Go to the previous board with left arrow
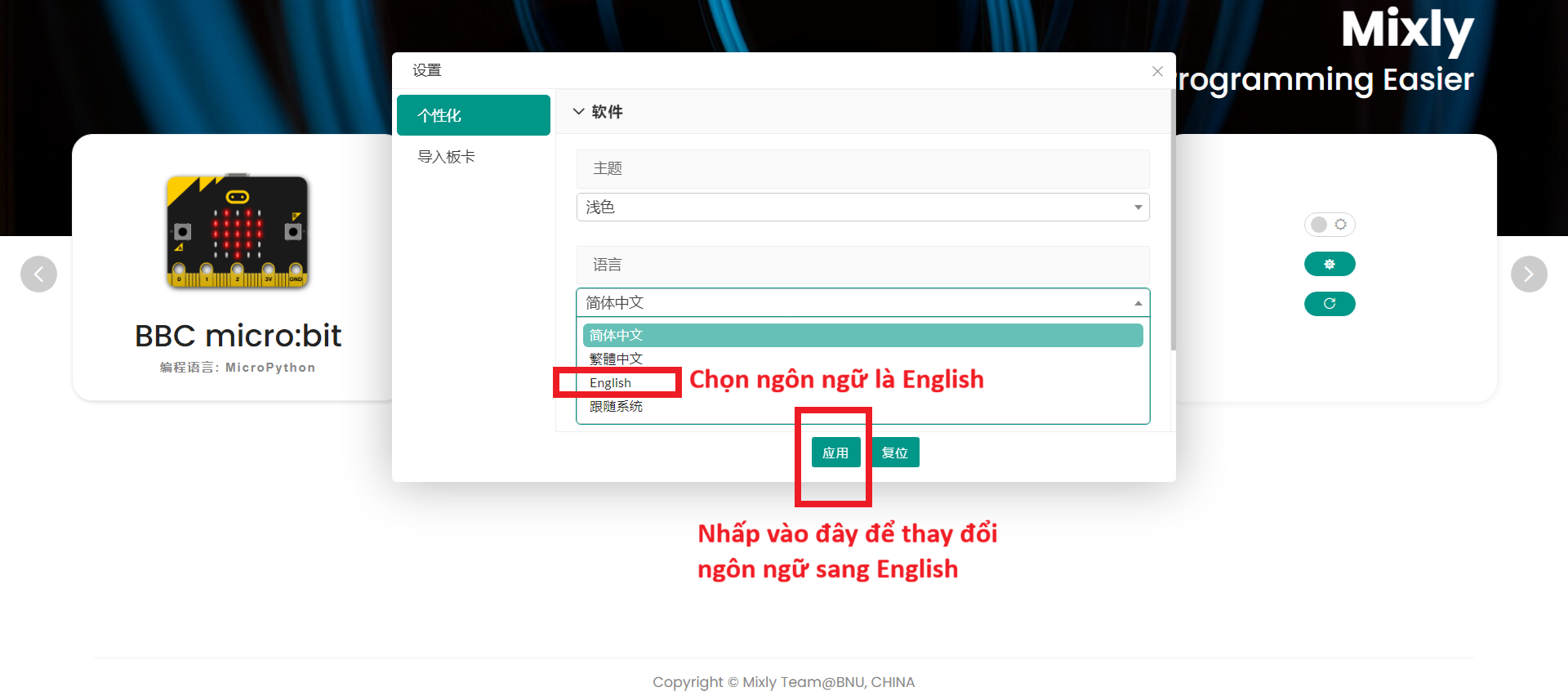Screen dimensions: 1568x696 point(39,274)
